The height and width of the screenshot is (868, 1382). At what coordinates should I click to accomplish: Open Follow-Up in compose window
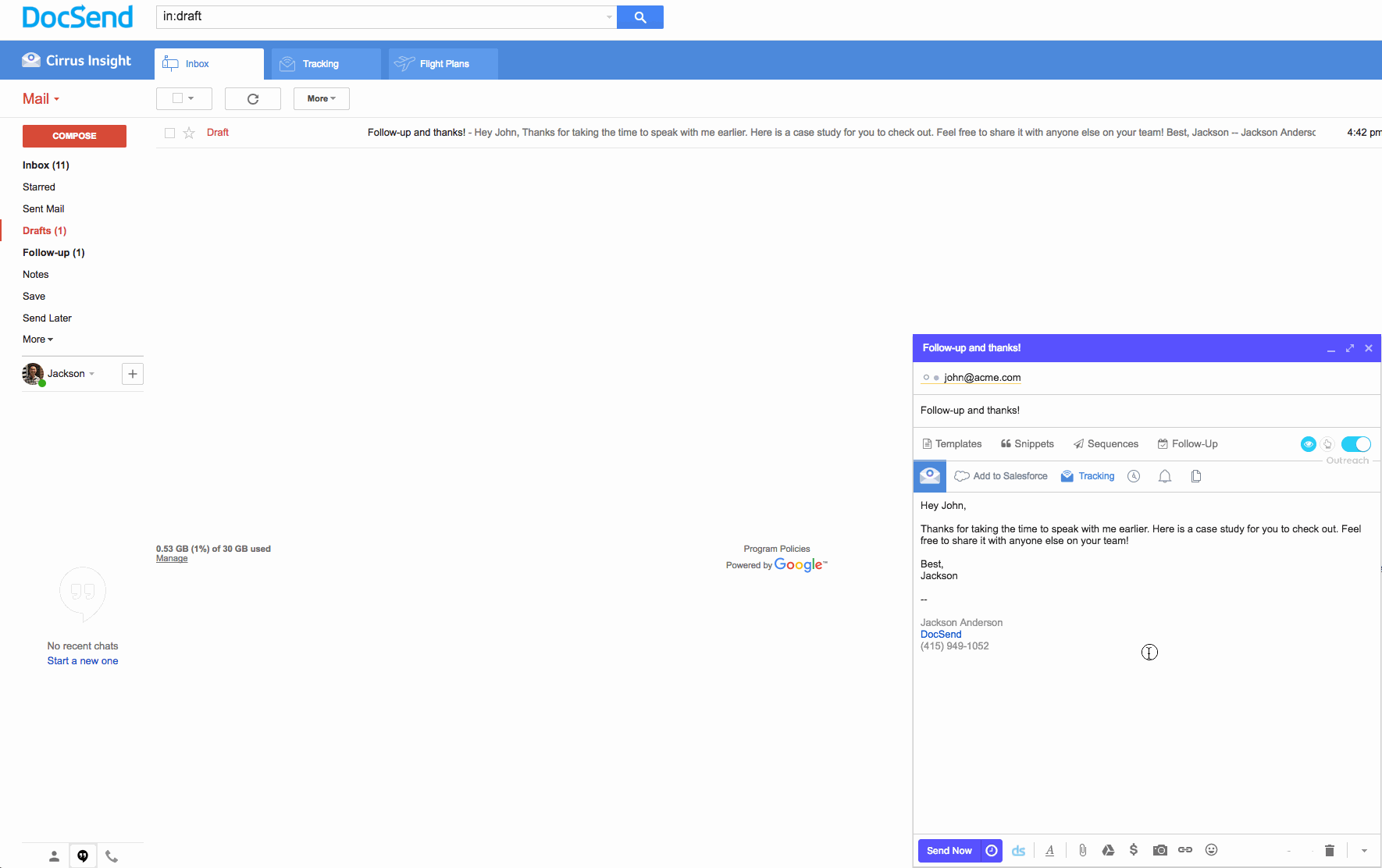coord(1188,444)
